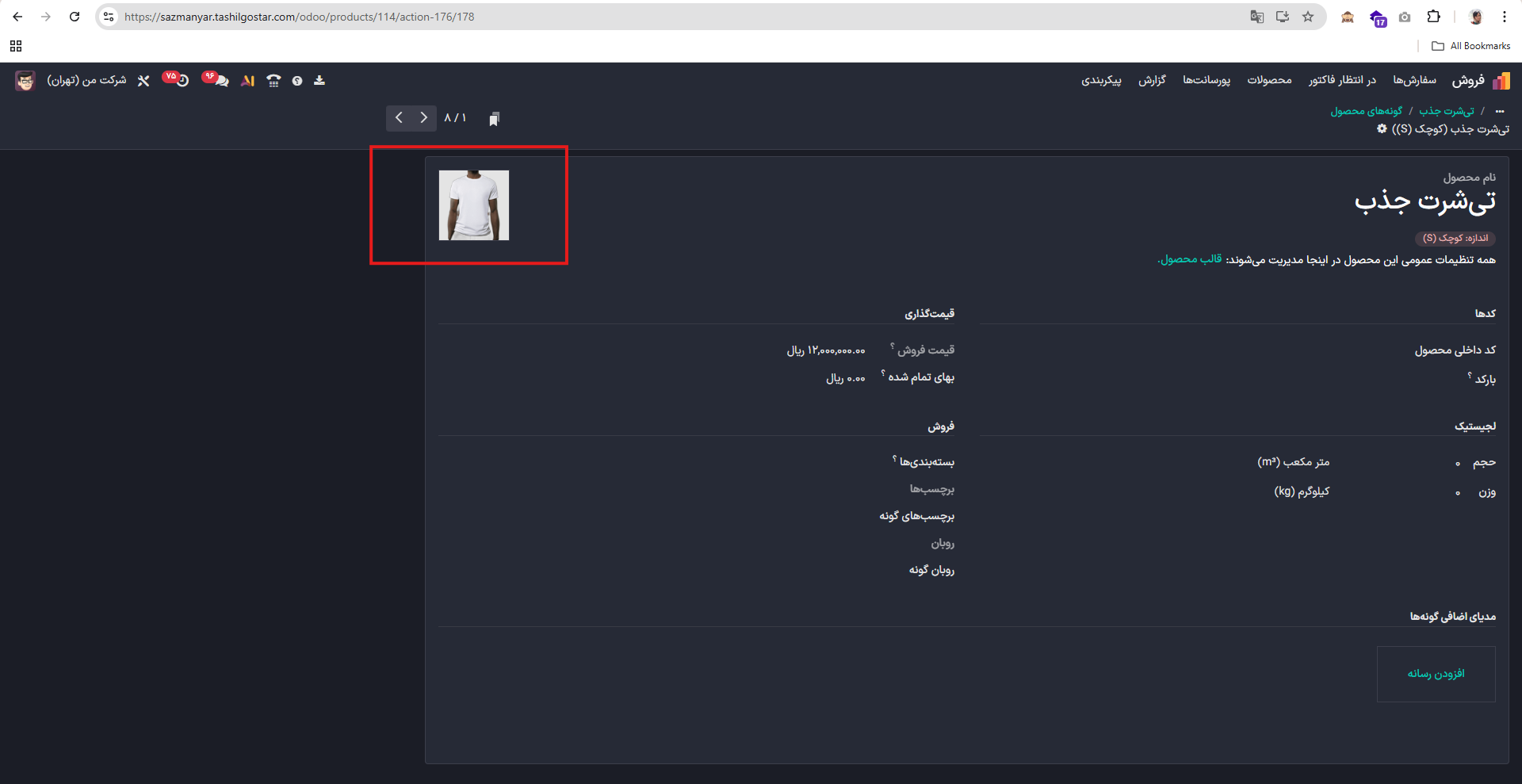Bookmark this page star icon
This screenshot has height=784, width=1522.
point(1308,17)
